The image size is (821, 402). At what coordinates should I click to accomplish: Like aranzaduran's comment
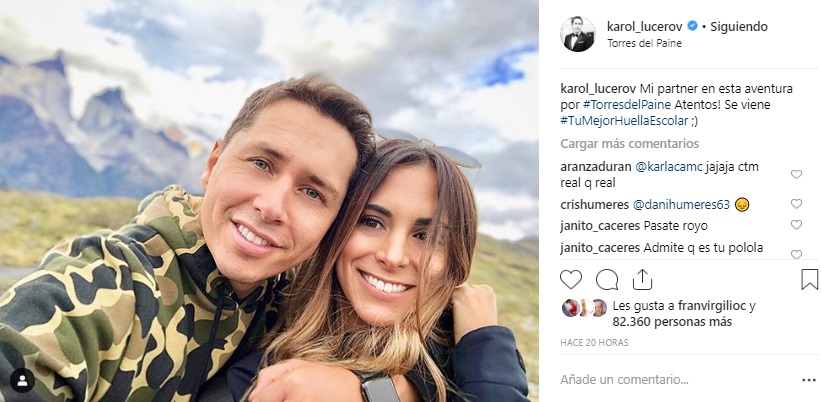pyautogui.click(x=796, y=174)
